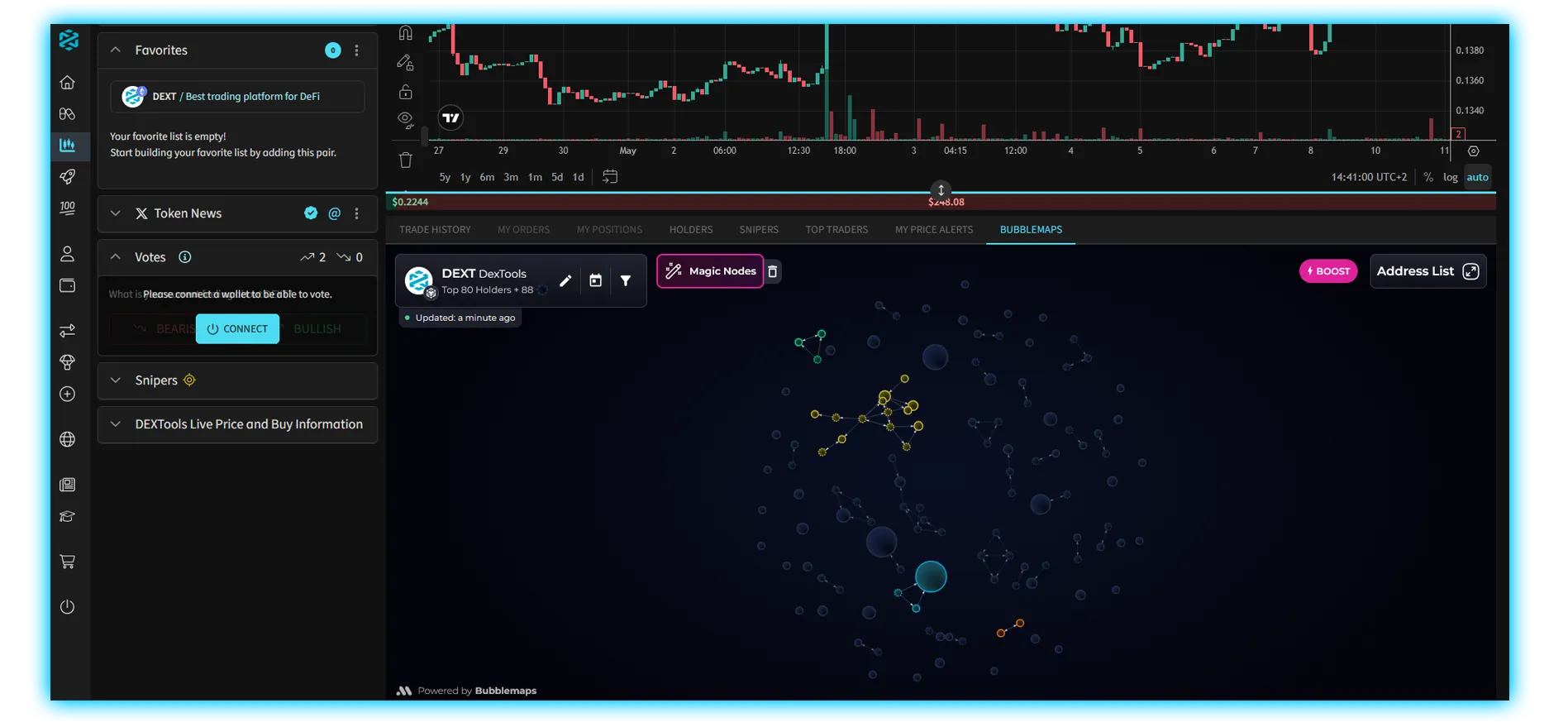Select the Bubblemaps tab

pyautogui.click(x=1031, y=230)
